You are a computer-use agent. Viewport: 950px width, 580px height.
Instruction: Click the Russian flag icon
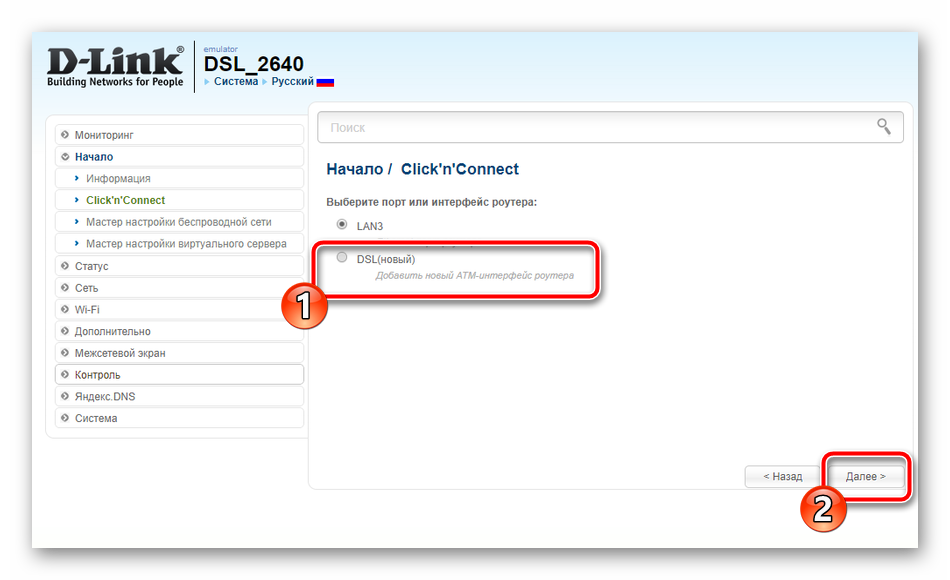[x=325, y=82]
